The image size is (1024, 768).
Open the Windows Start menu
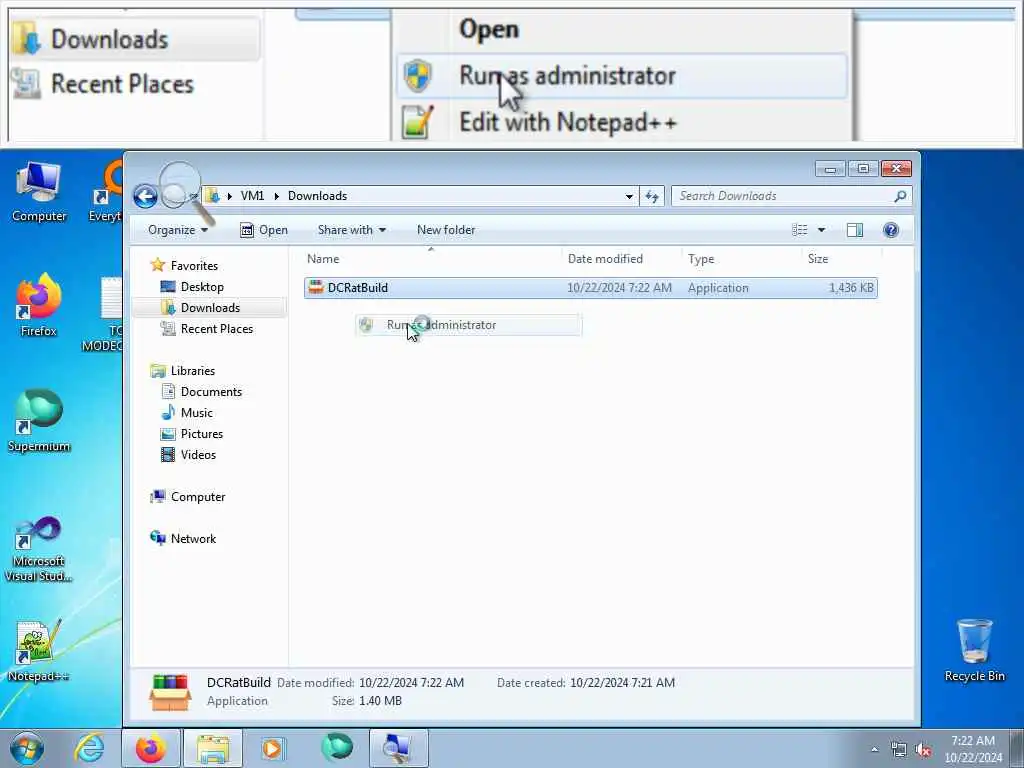(x=27, y=748)
